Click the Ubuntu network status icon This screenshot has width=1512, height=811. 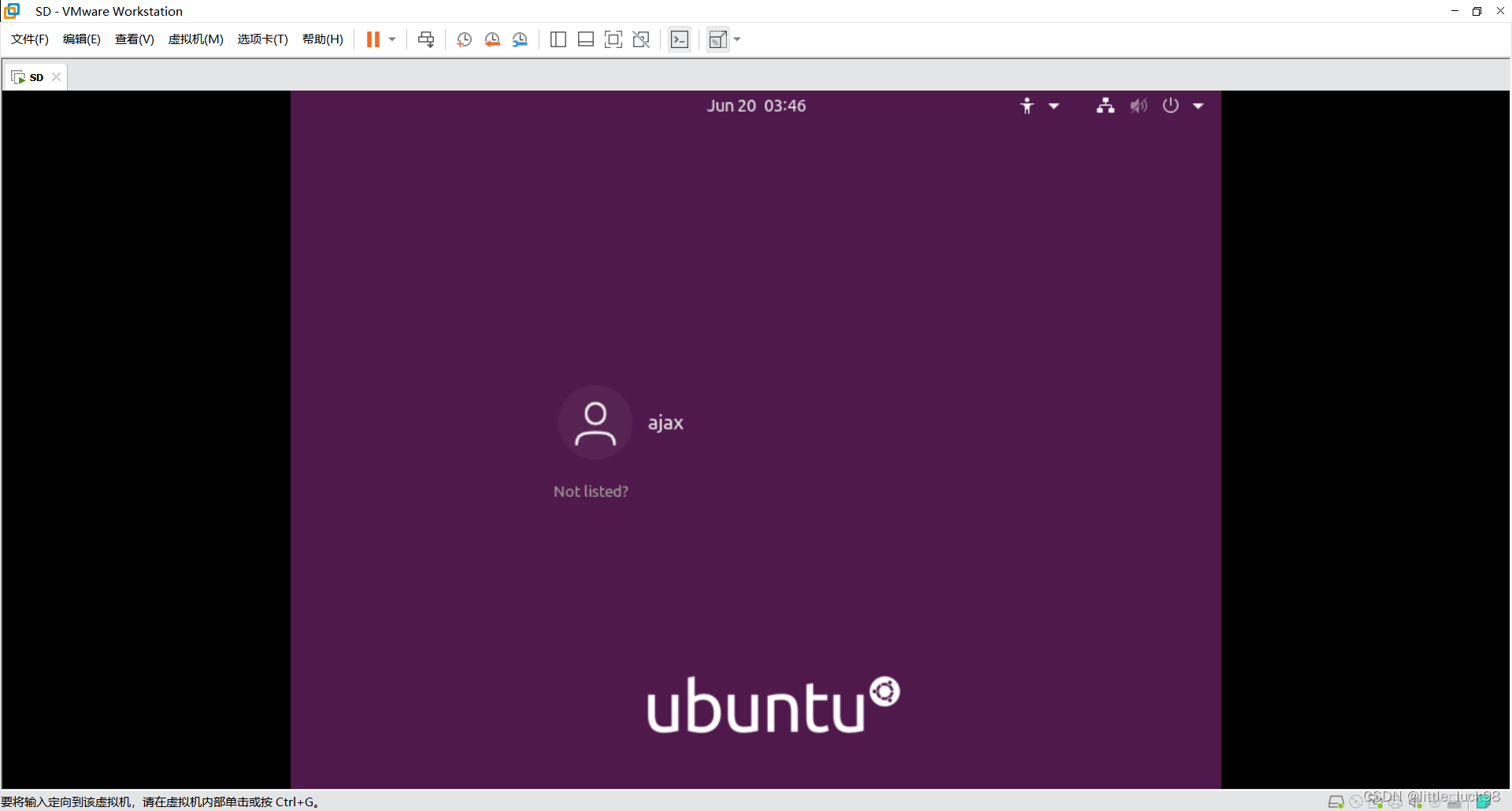click(x=1106, y=106)
